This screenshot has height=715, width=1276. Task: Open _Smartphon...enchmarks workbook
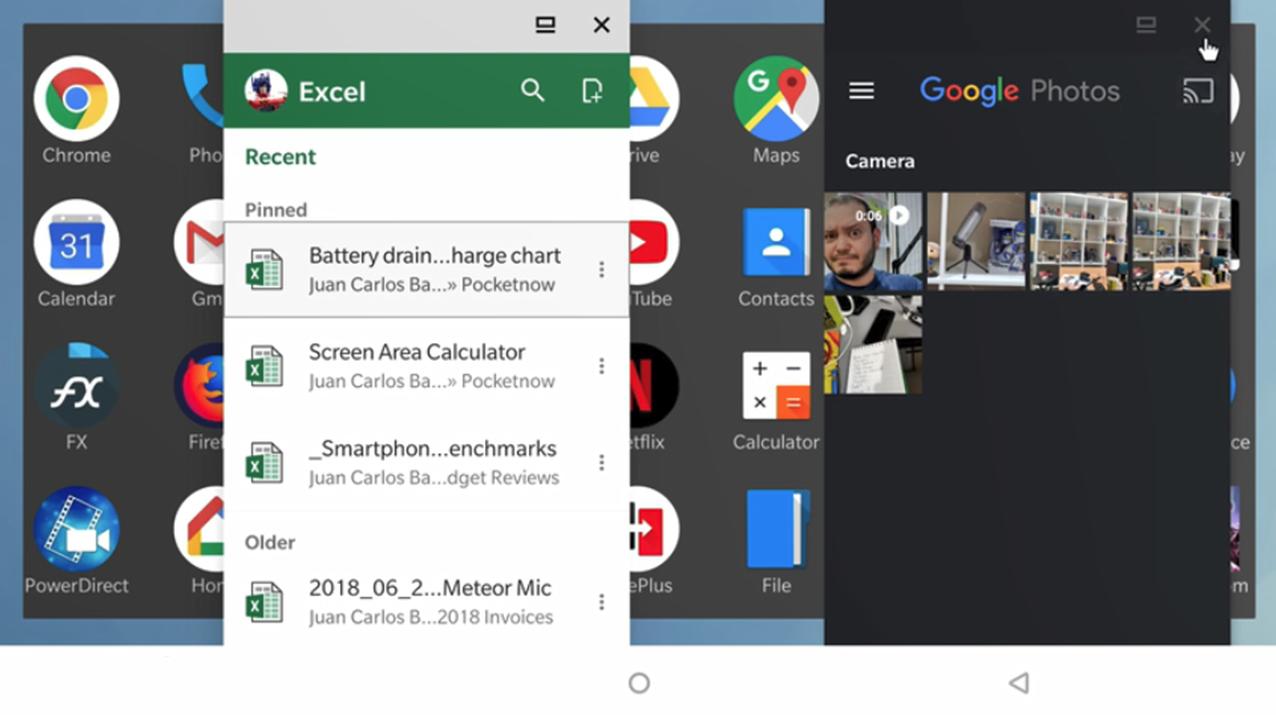click(426, 462)
